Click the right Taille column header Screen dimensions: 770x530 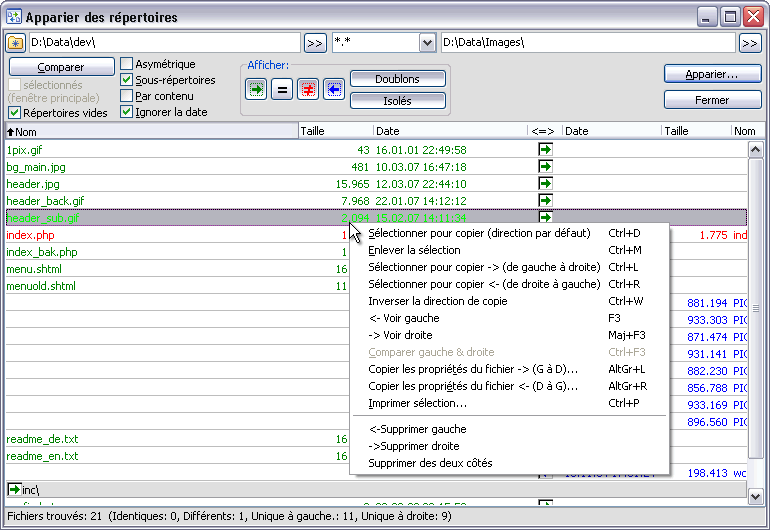[x=696, y=131]
